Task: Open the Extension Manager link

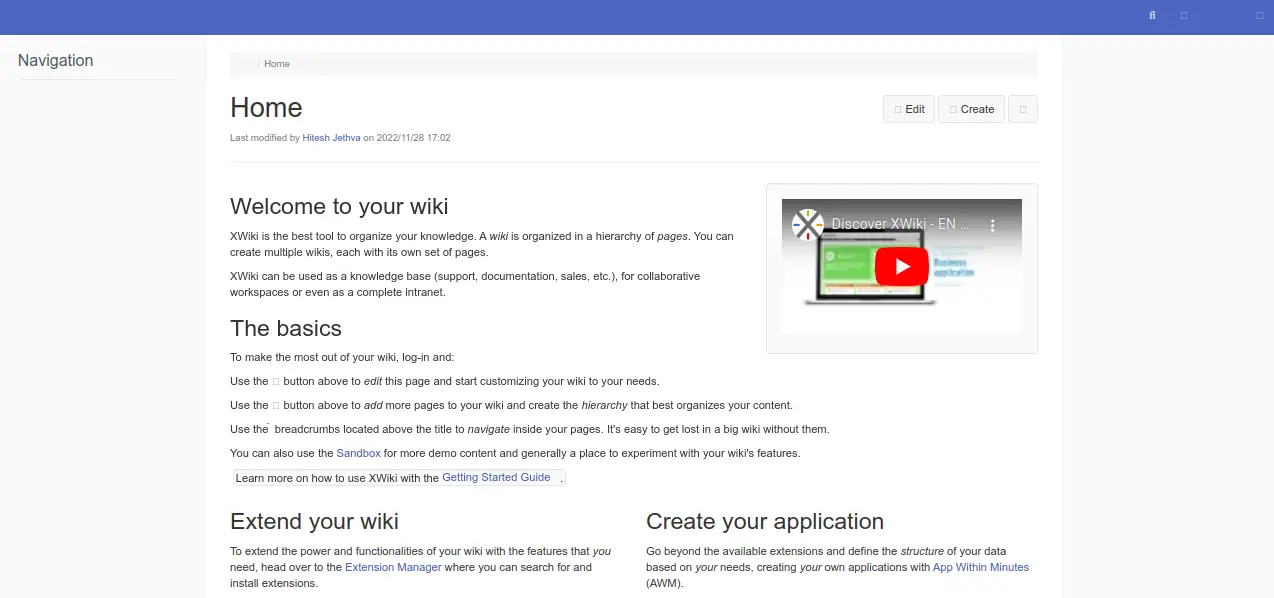Action: tap(393, 567)
